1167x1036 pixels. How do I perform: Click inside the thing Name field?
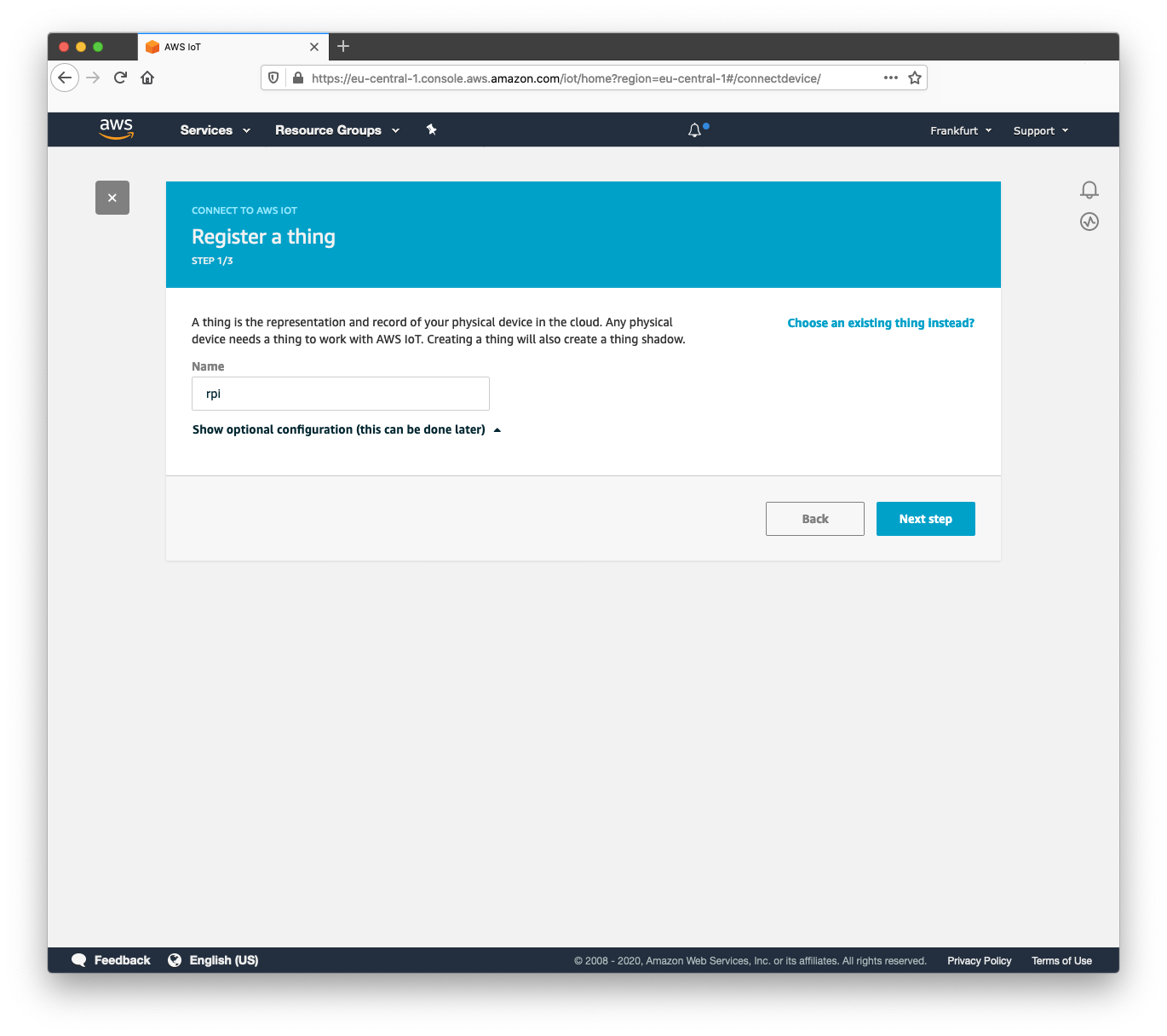pos(340,394)
